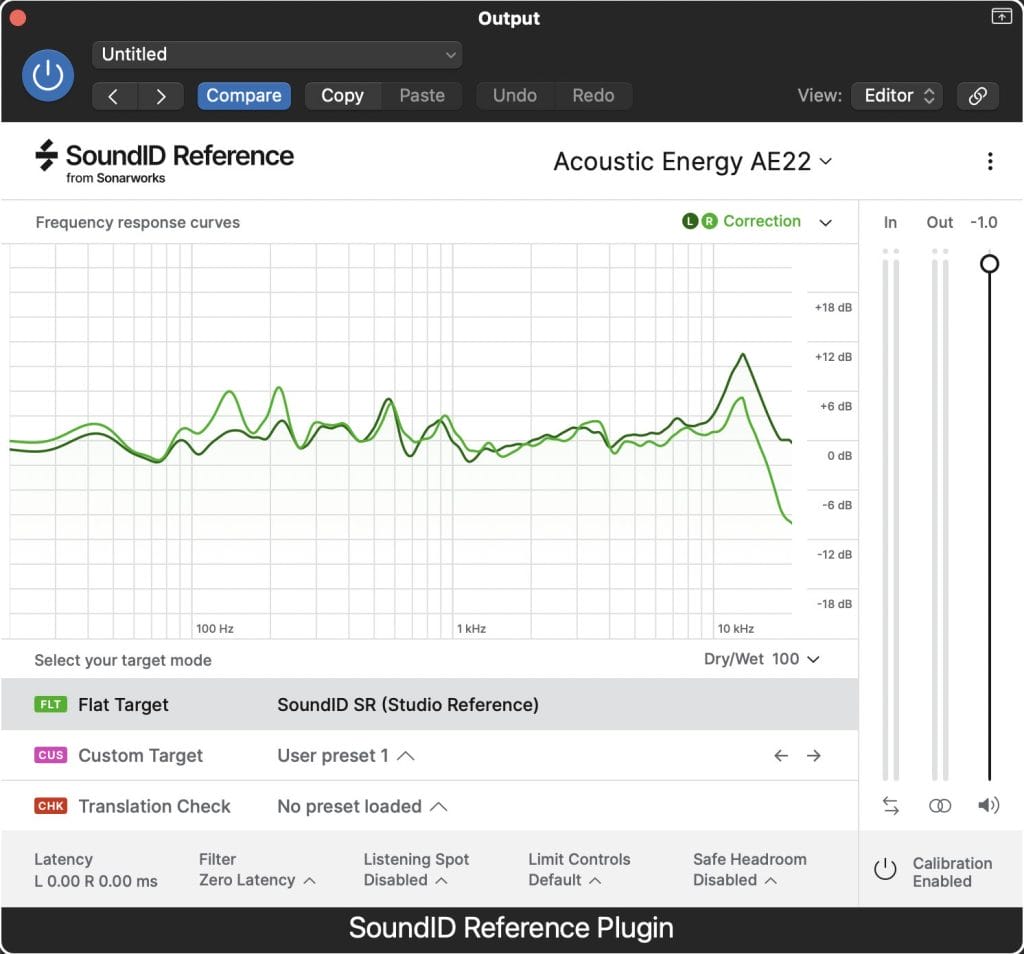Click the next preset arrow button
Viewport: 1024px width, 954px height.
coord(160,96)
